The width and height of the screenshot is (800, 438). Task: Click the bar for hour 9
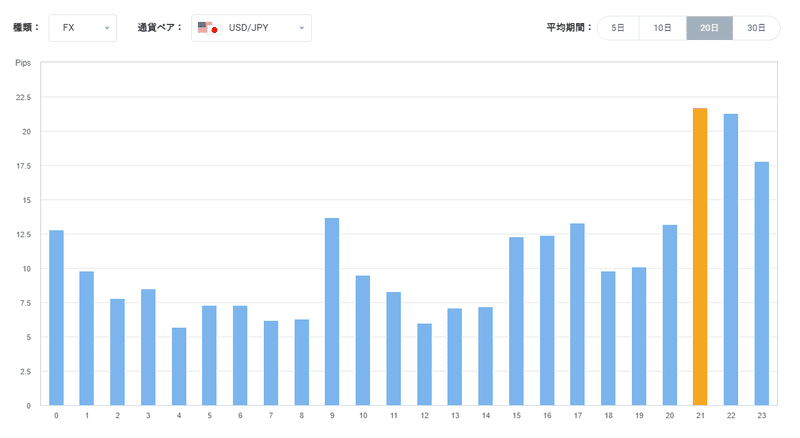332,312
